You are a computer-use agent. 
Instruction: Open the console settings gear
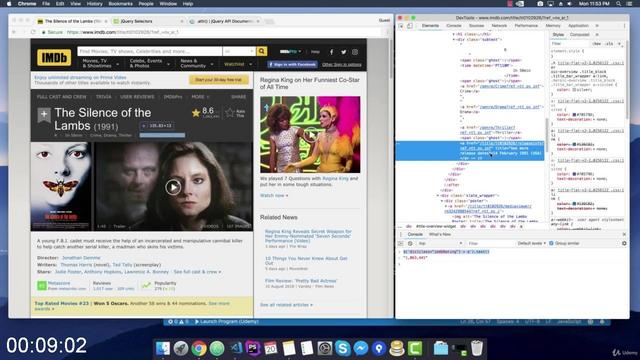click(624, 243)
